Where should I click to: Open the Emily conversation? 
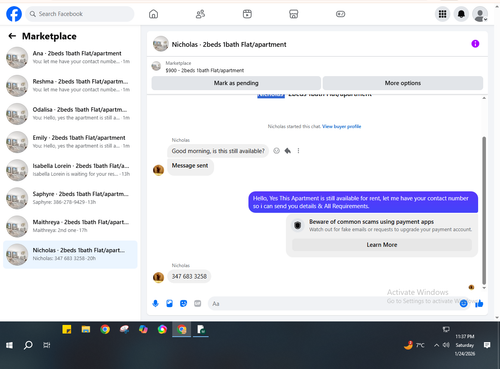pyautogui.click(x=70, y=142)
